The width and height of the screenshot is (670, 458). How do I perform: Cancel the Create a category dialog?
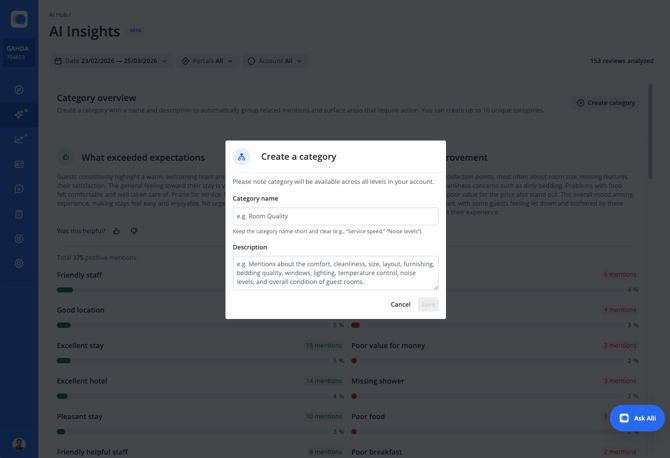pyautogui.click(x=400, y=304)
